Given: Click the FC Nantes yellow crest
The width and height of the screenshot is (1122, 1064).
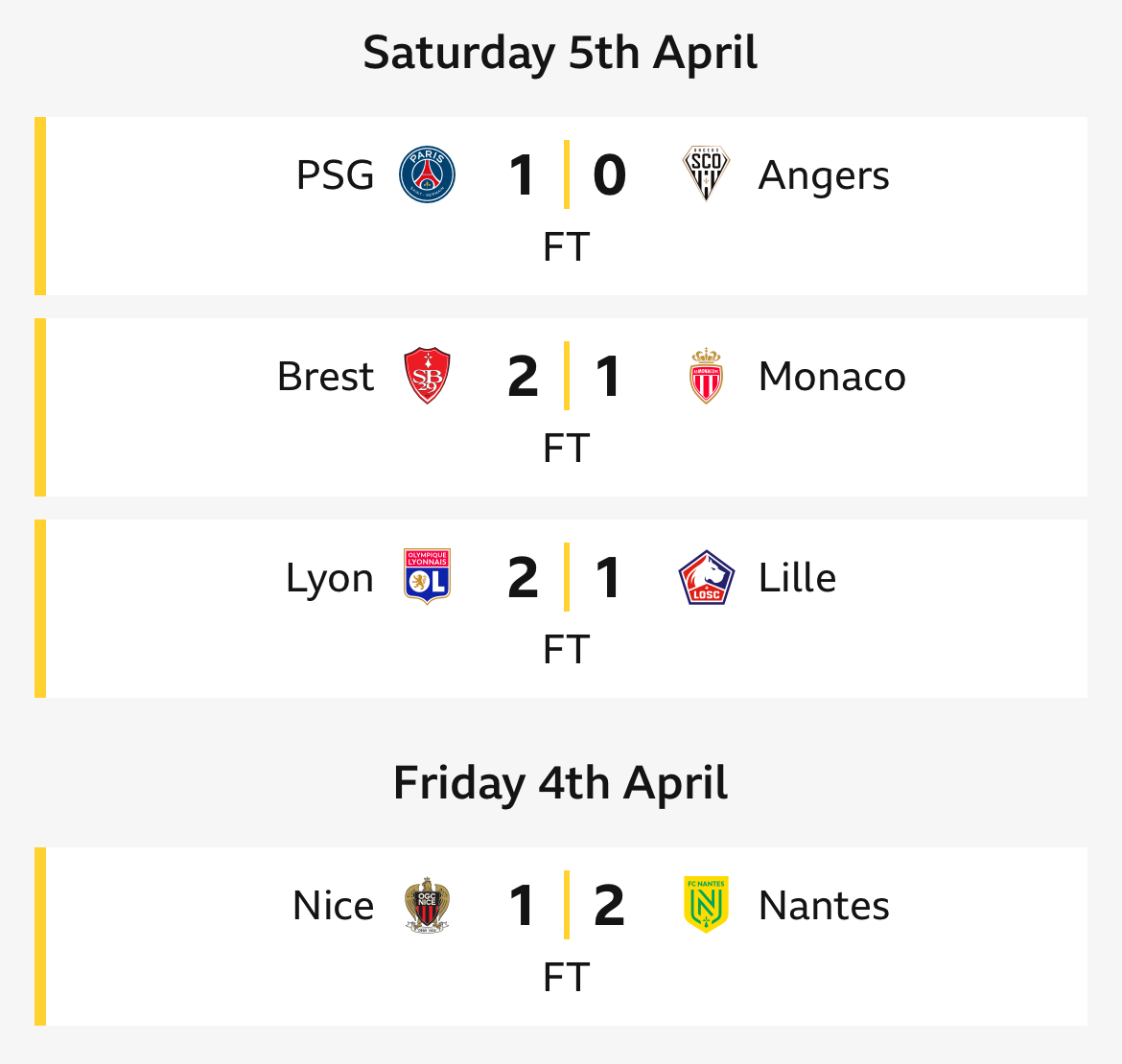Looking at the screenshot, I should [x=706, y=905].
